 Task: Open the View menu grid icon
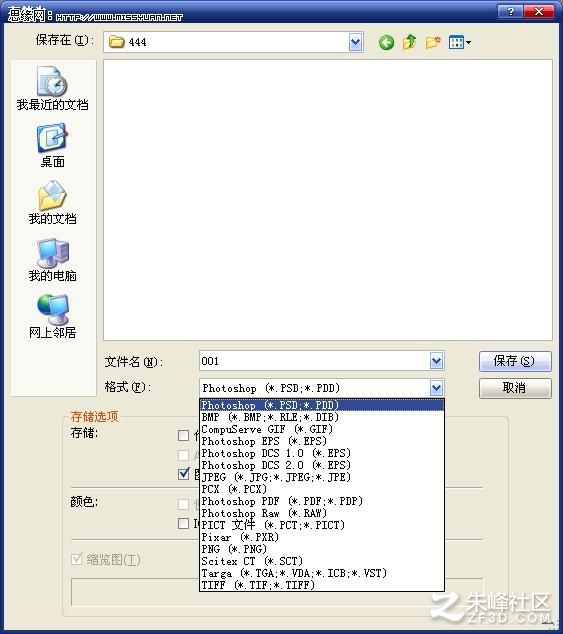459,42
